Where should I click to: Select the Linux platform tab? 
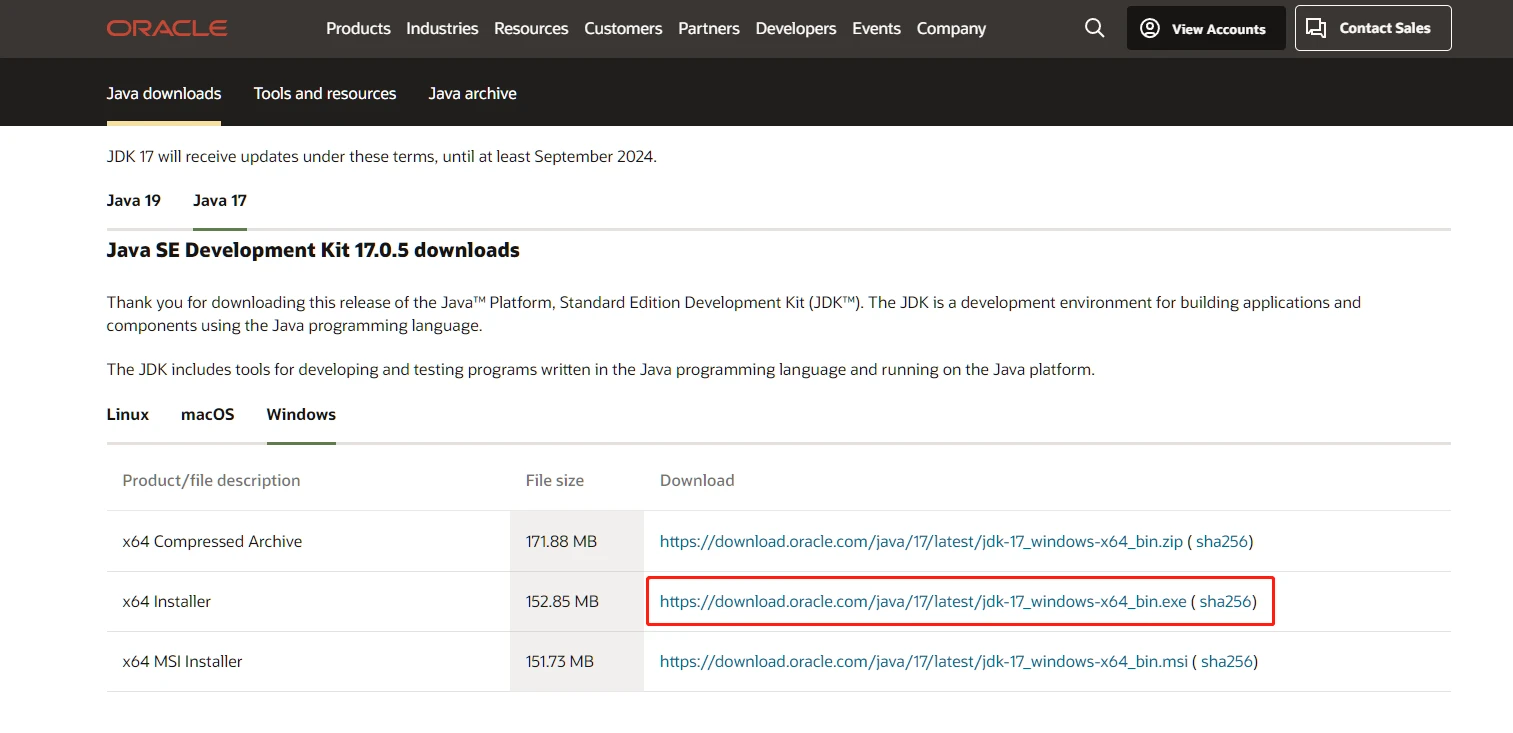tap(128, 414)
